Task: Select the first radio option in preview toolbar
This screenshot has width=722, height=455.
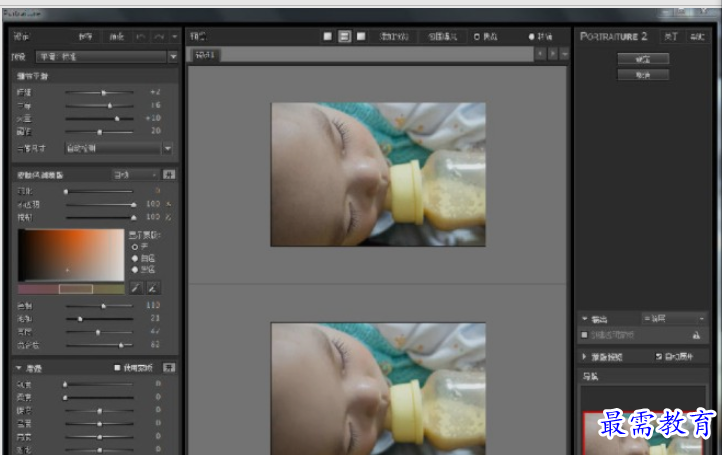Action: [x=477, y=36]
